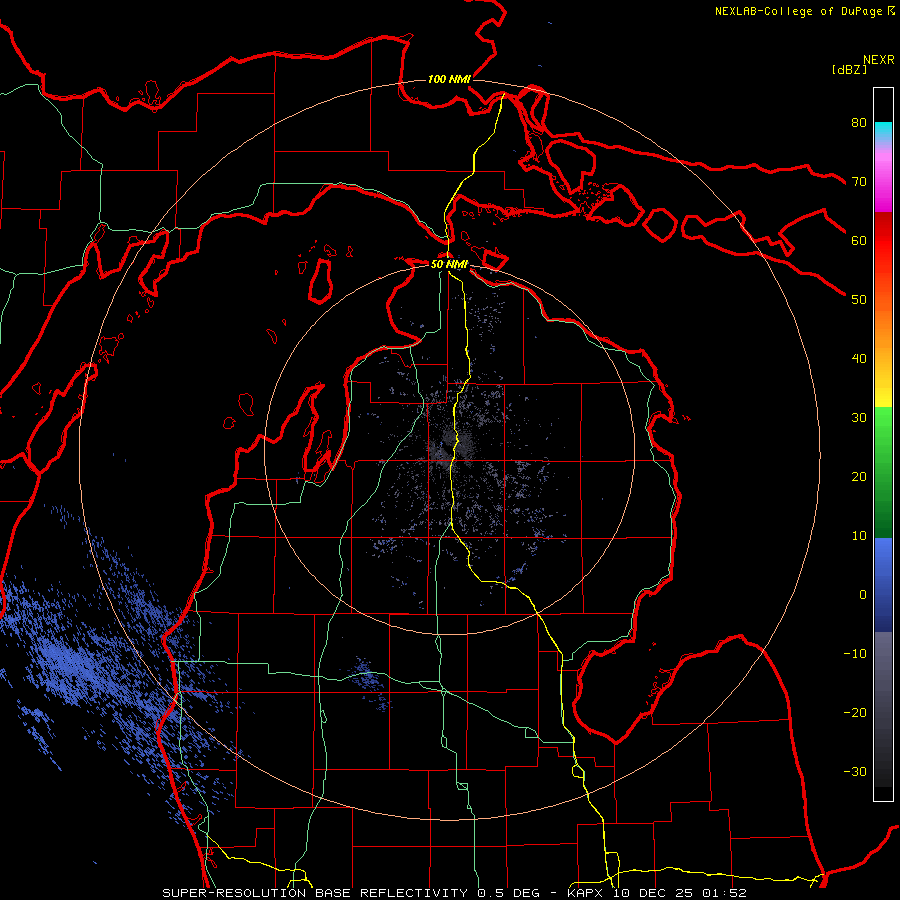900x900 pixels.
Task: Click the 50 NMI range ring label
Action: point(449,265)
